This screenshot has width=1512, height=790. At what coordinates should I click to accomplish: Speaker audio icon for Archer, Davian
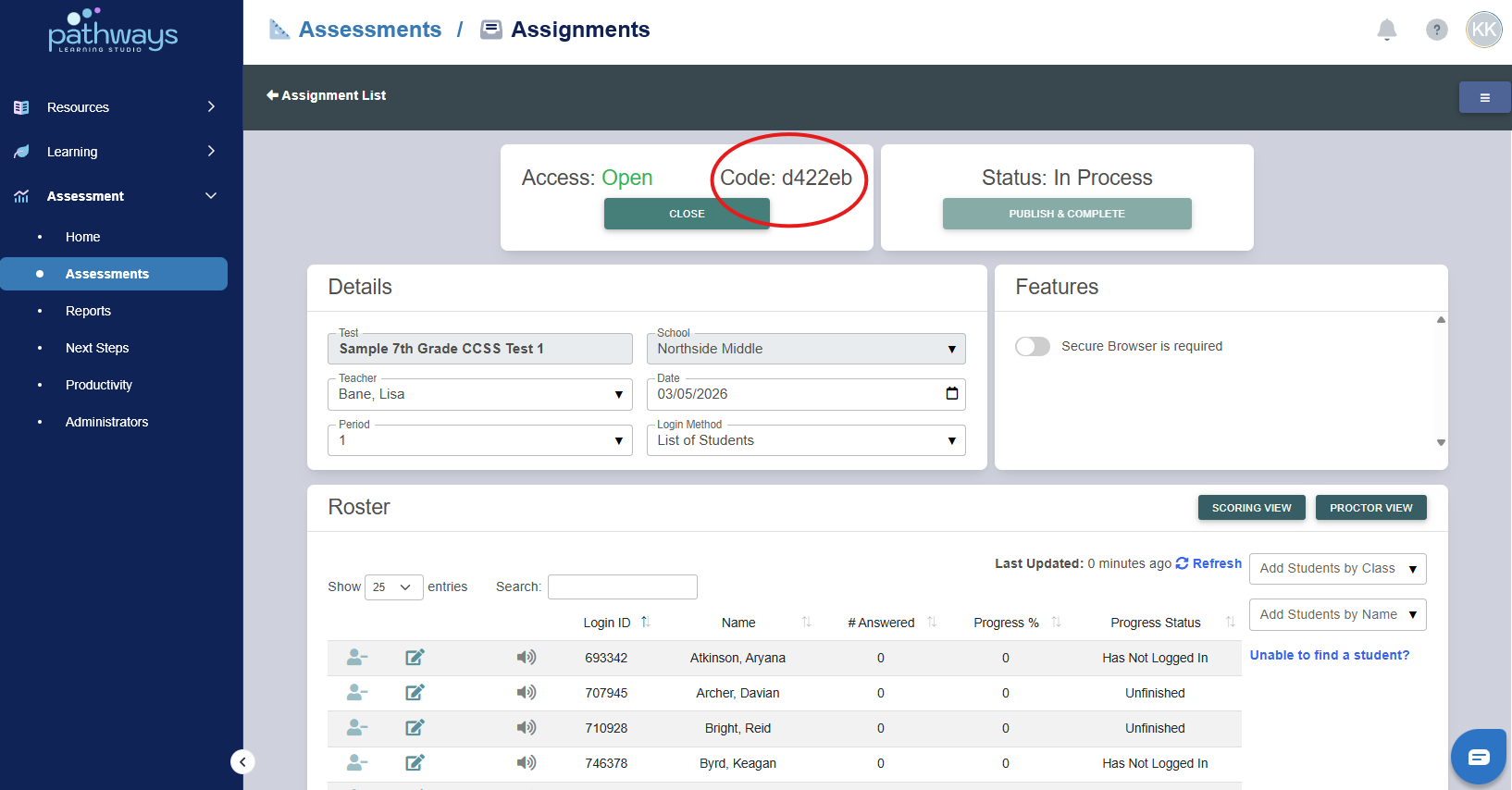point(527,692)
